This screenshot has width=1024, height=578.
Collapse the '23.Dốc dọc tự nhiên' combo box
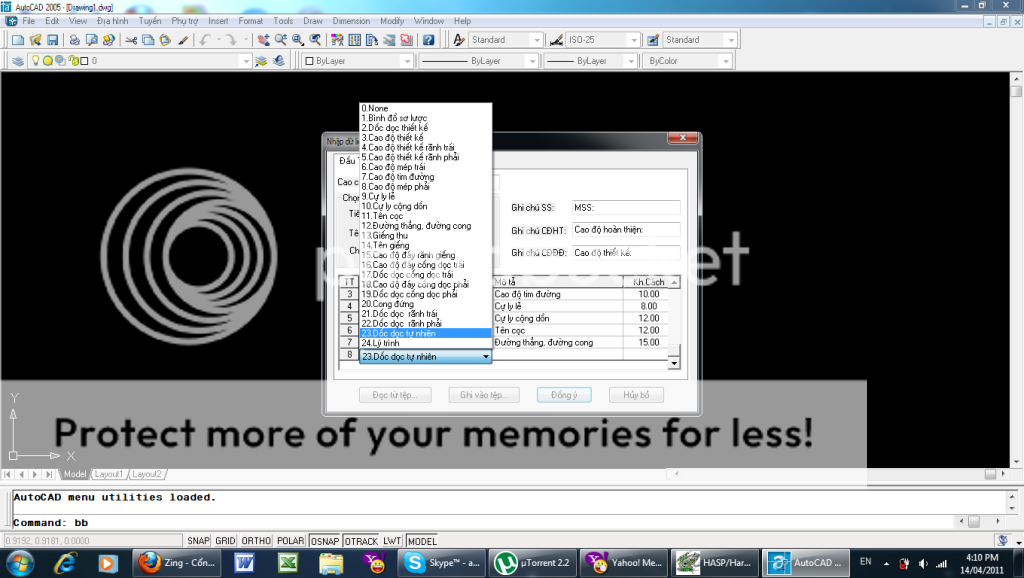tap(485, 357)
